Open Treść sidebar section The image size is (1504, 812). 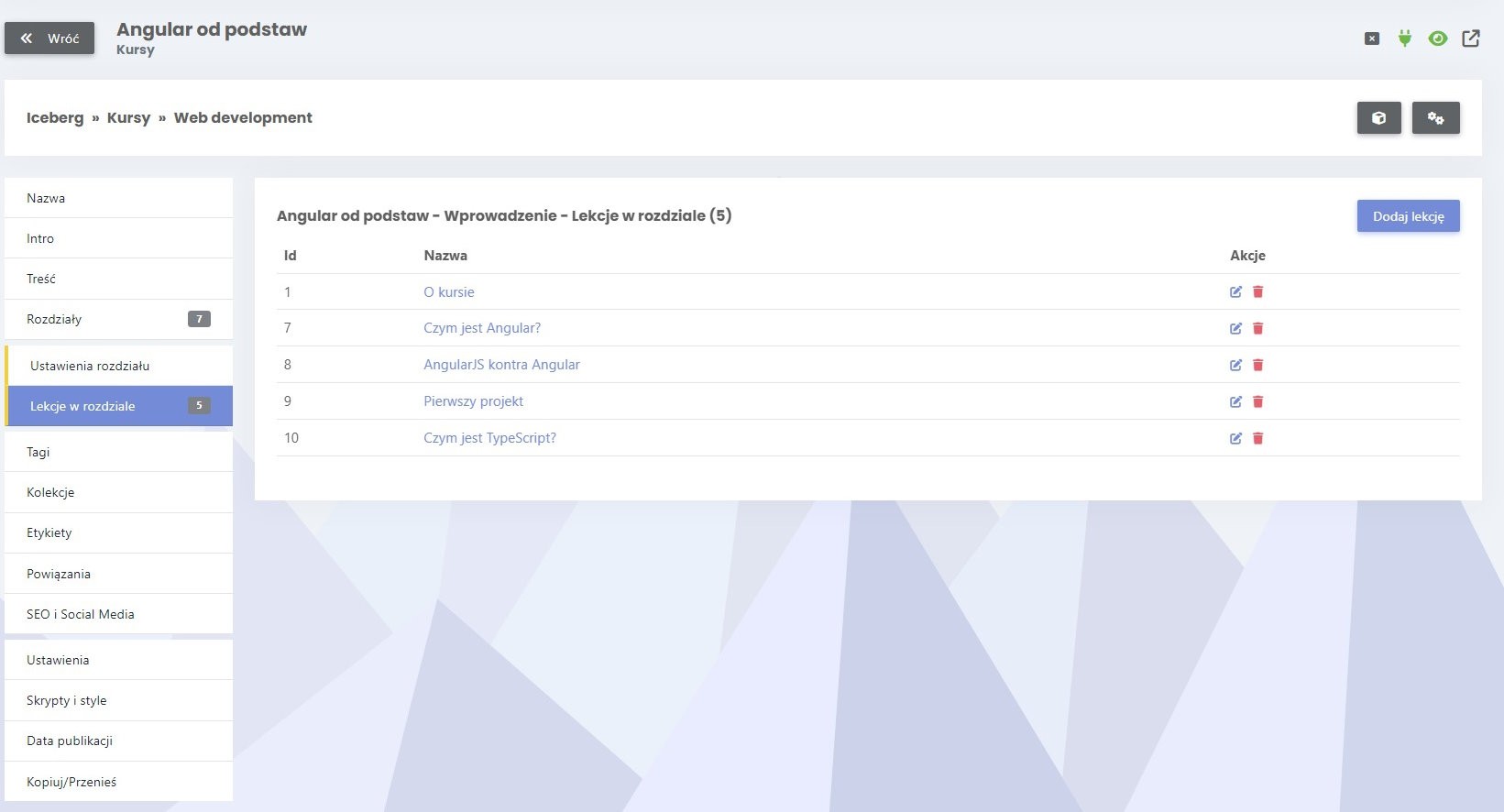click(x=118, y=279)
